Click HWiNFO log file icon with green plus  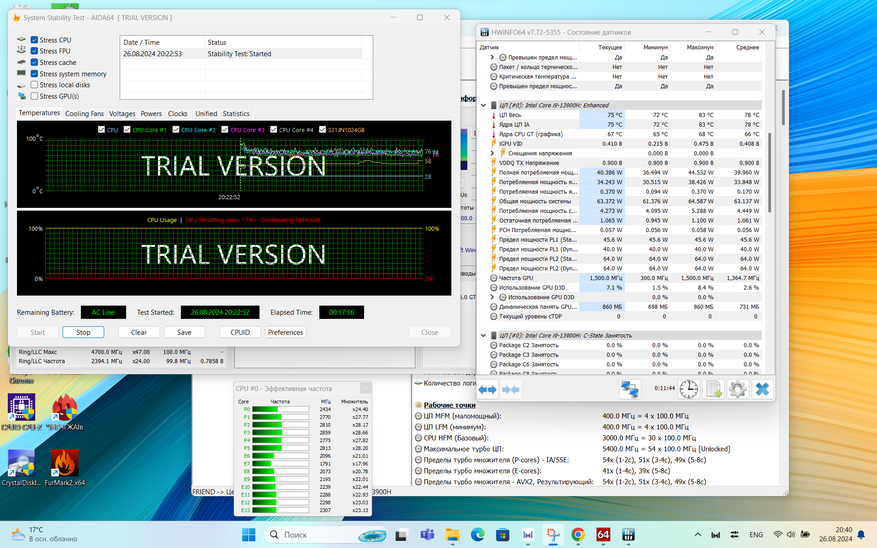coord(714,389)
